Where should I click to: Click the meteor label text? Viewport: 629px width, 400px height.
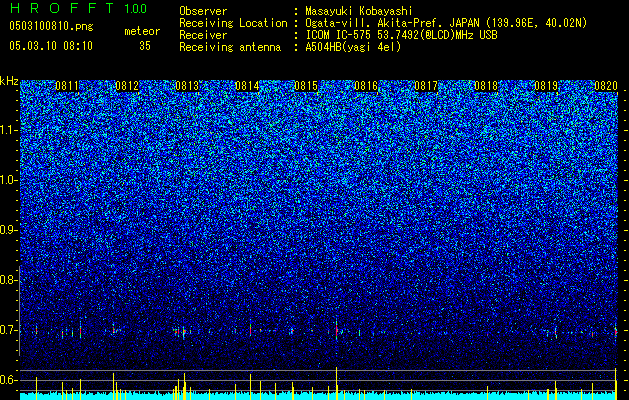pos(142,31)
